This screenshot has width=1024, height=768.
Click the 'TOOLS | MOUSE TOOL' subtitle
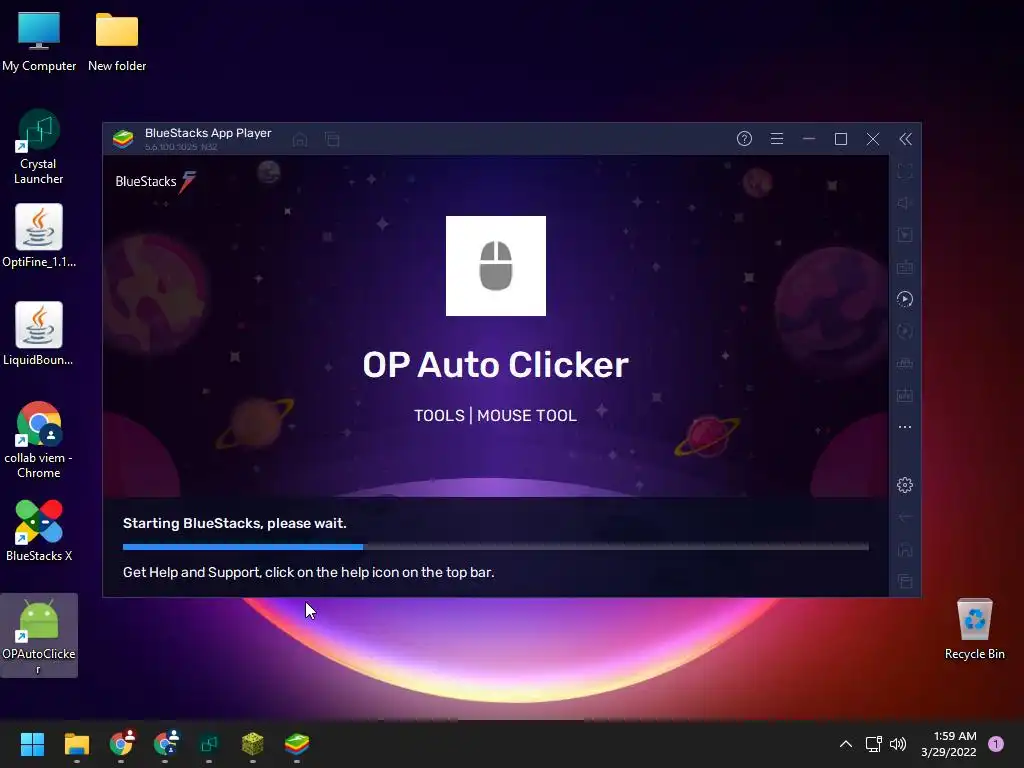(x=496, y=415)
